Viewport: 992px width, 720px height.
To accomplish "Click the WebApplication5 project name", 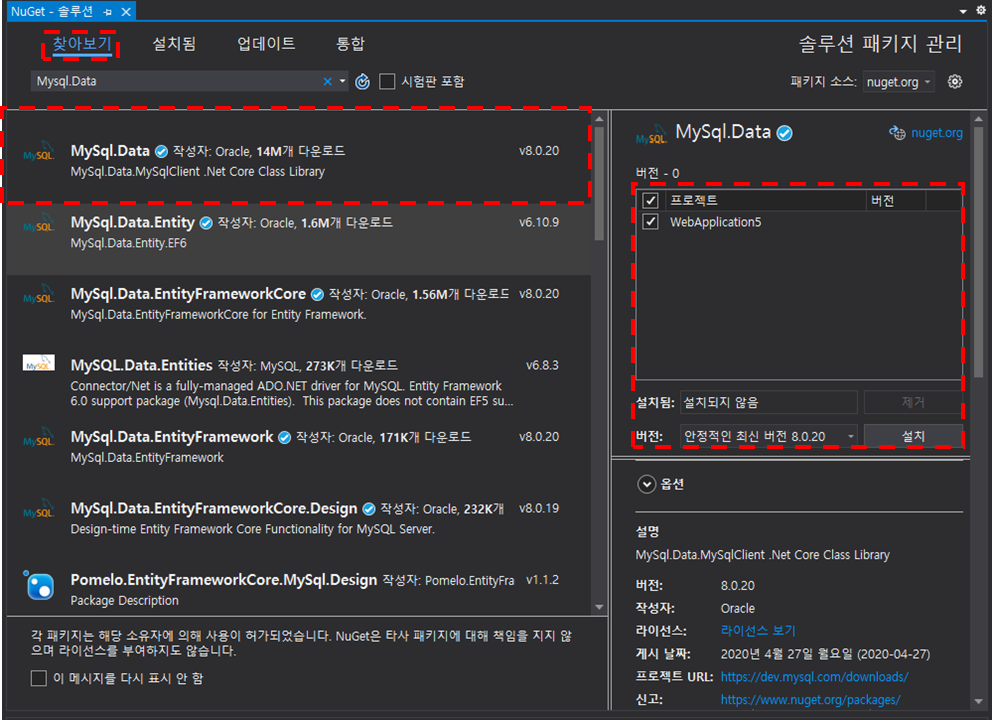I will (x=716, y=222).
